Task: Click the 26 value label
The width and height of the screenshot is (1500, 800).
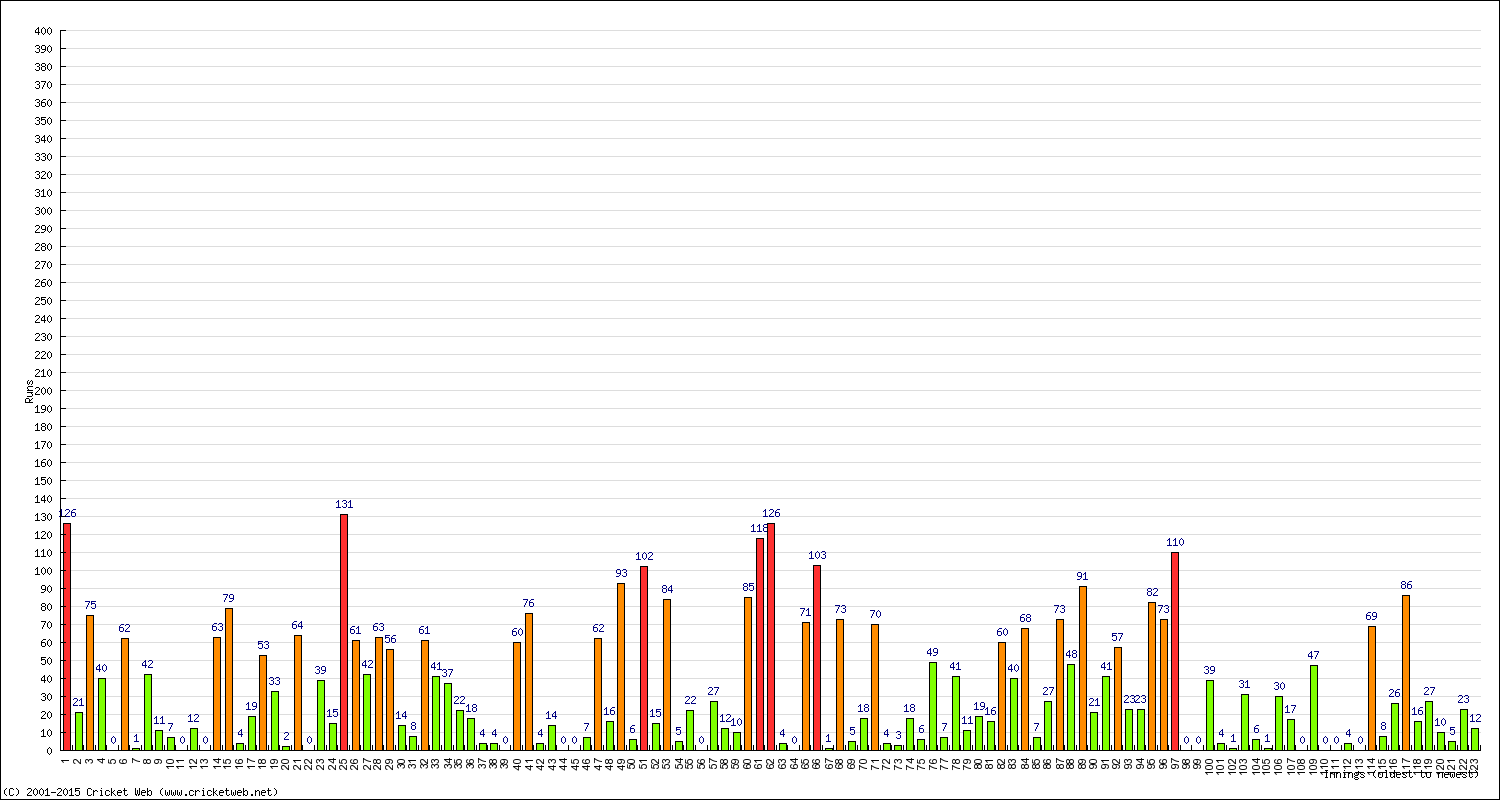Action: point(1394,694)
